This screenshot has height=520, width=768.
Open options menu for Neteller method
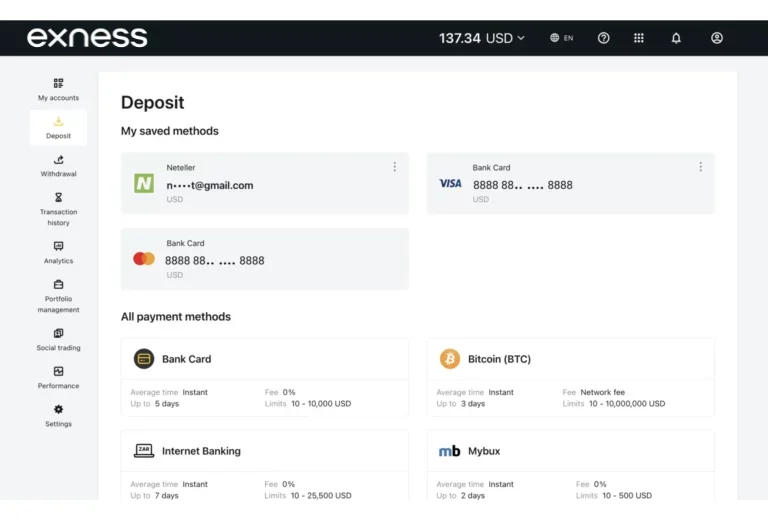click(394, 167)
